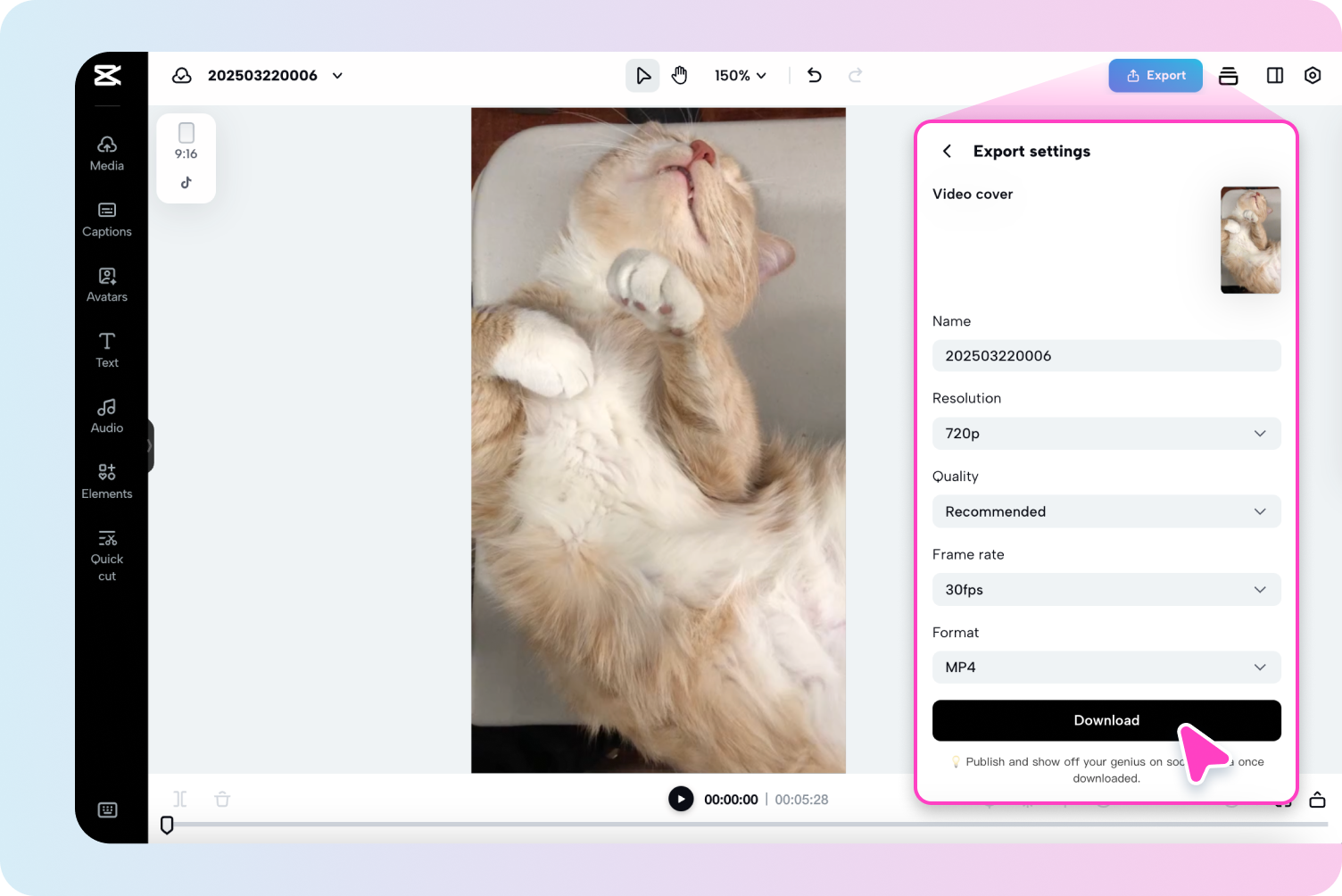Open the Captions panel

[x=106, y=219]
